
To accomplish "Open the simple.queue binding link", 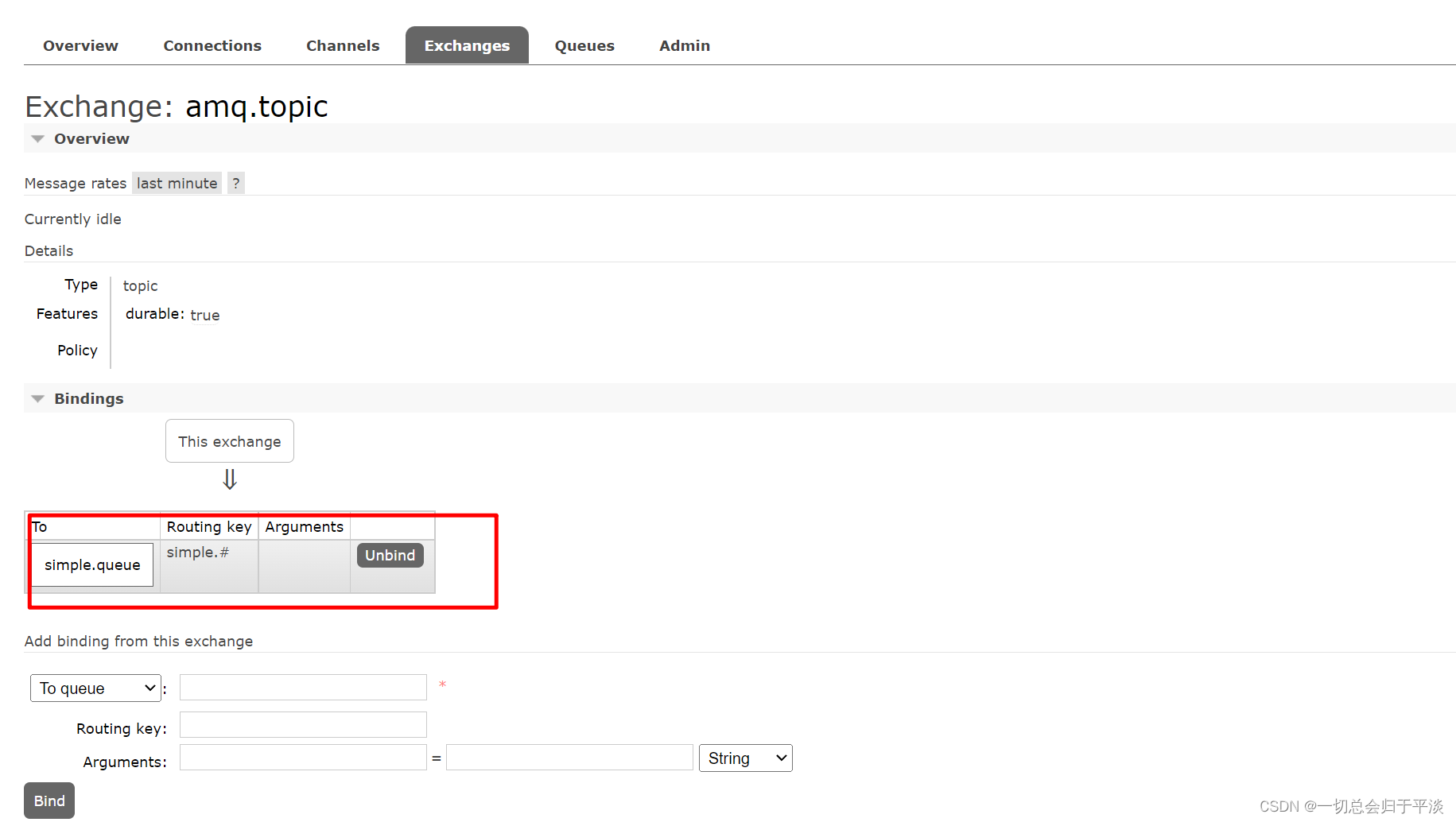I will coord(92,564).
